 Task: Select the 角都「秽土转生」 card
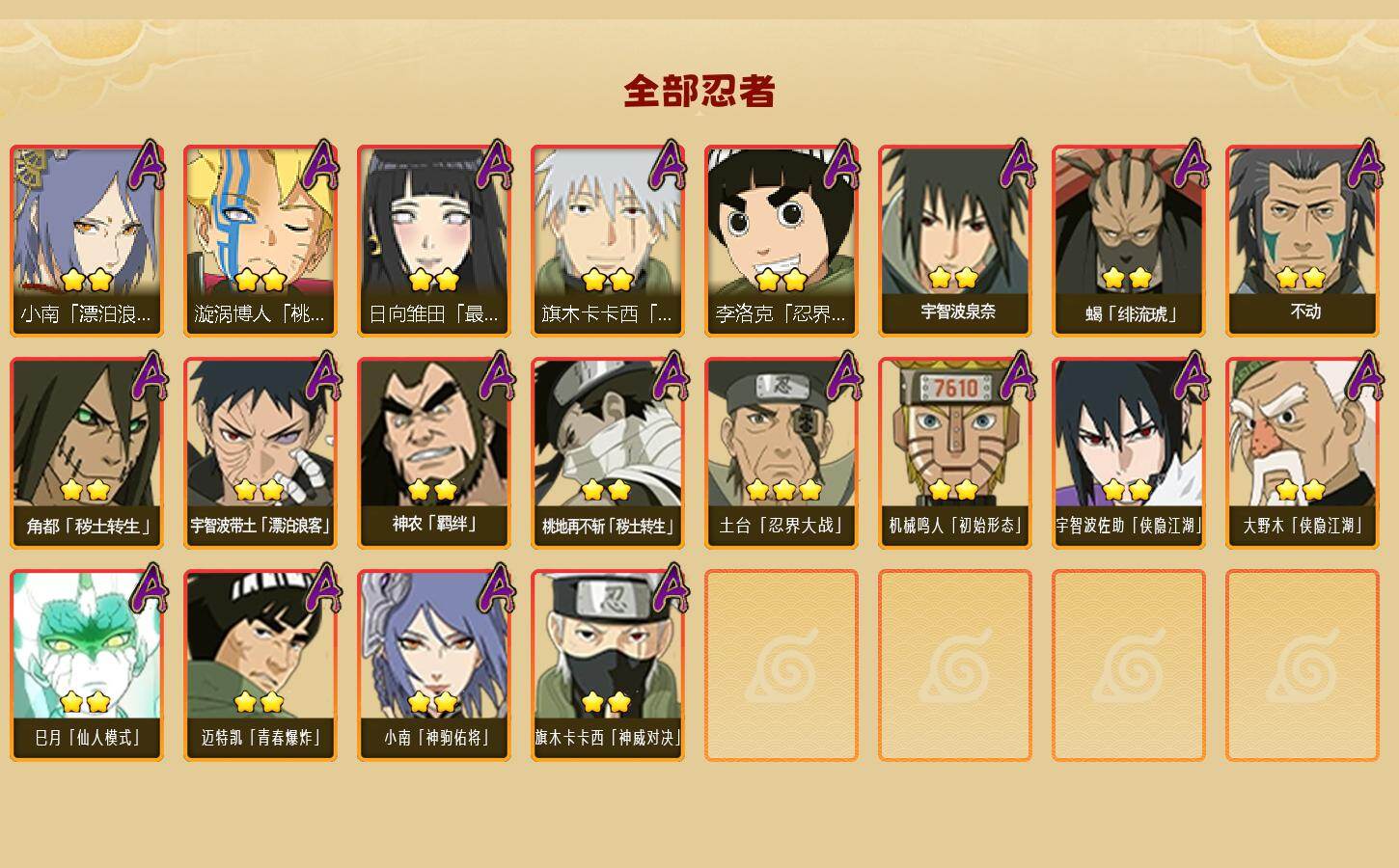[87, 453]
